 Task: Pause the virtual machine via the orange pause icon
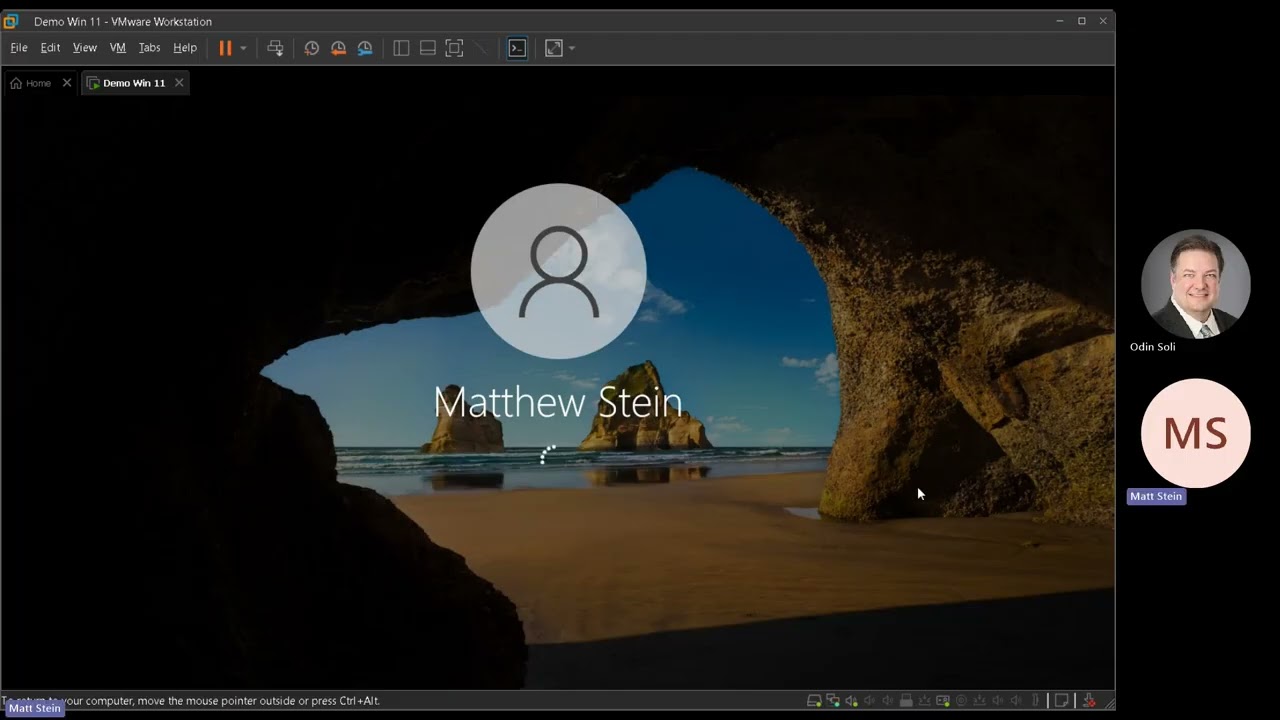[225, 48]
